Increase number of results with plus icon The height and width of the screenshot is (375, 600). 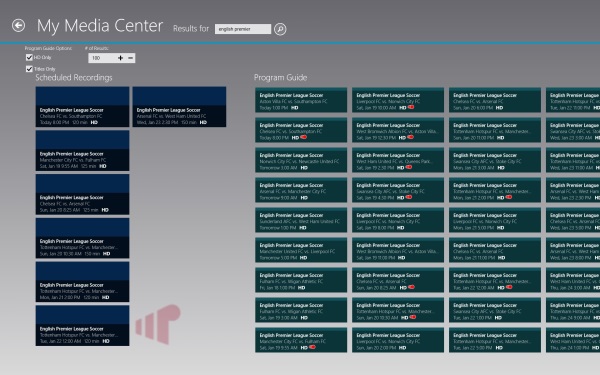[x=121, y=58]
